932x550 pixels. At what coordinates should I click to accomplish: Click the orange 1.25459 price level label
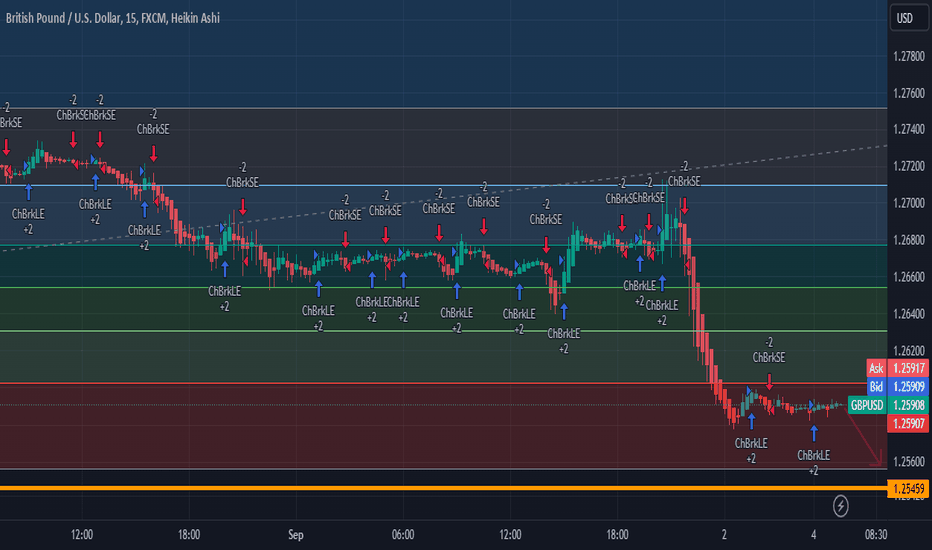pyautogui.click(x=908, y=489)
